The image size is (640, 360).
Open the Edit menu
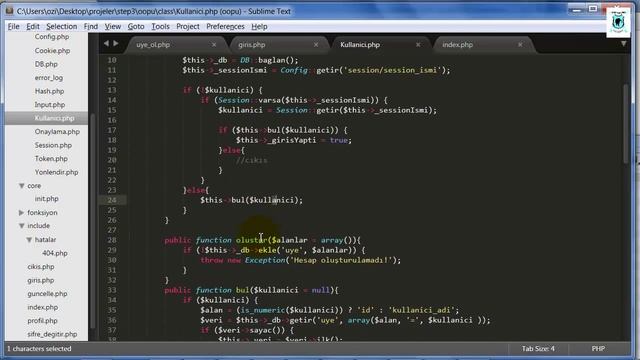point(33,27)
